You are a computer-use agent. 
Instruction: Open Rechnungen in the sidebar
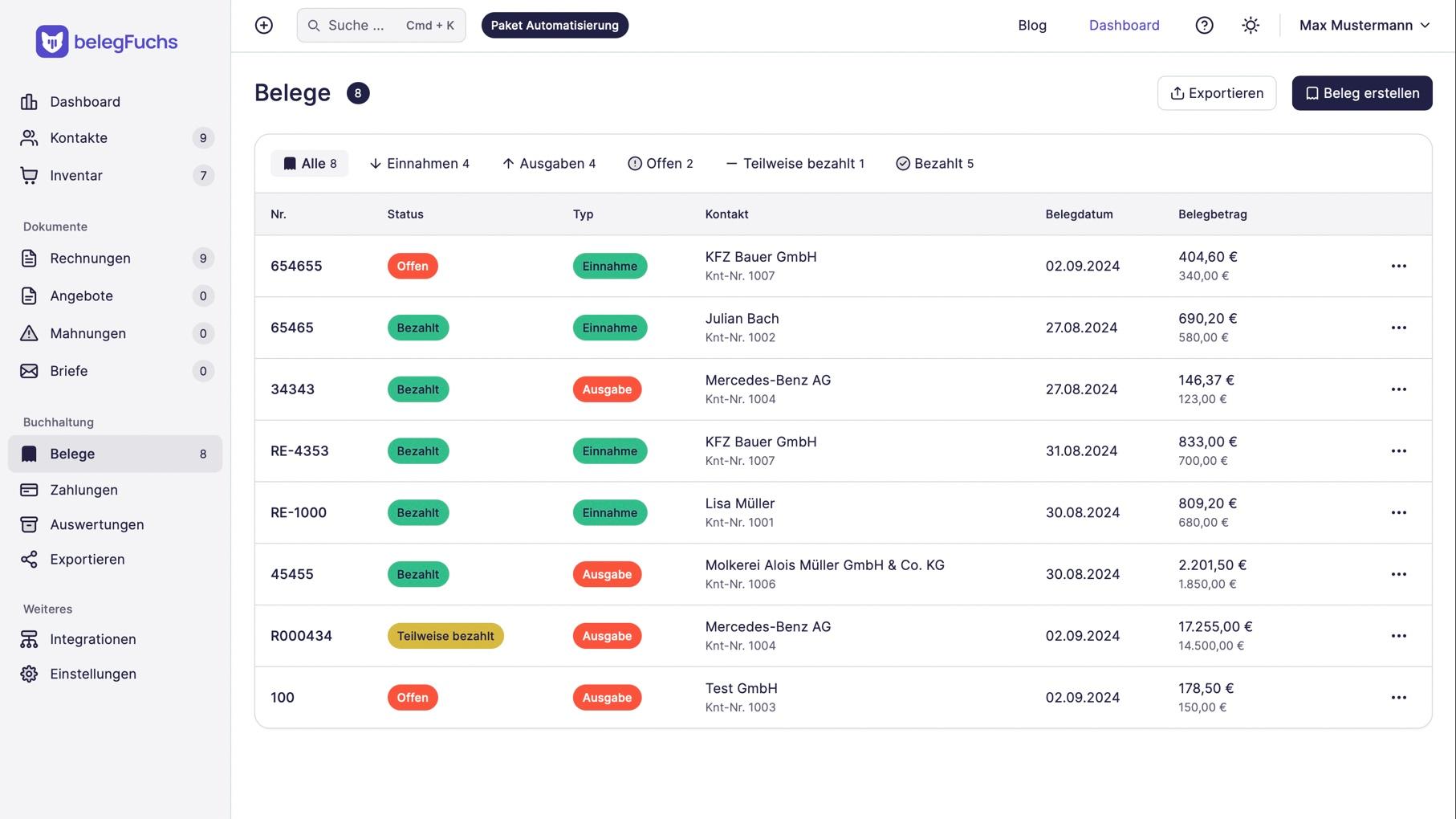[x=116, y=259]
